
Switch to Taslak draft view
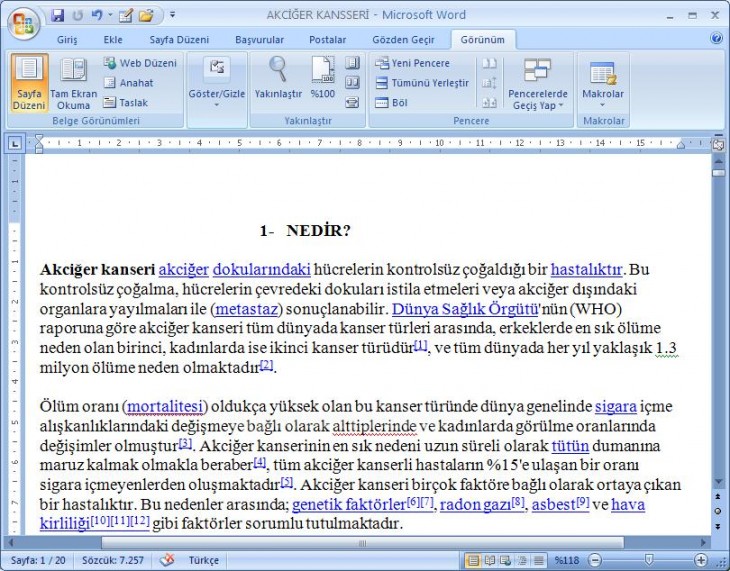point(126,102)
